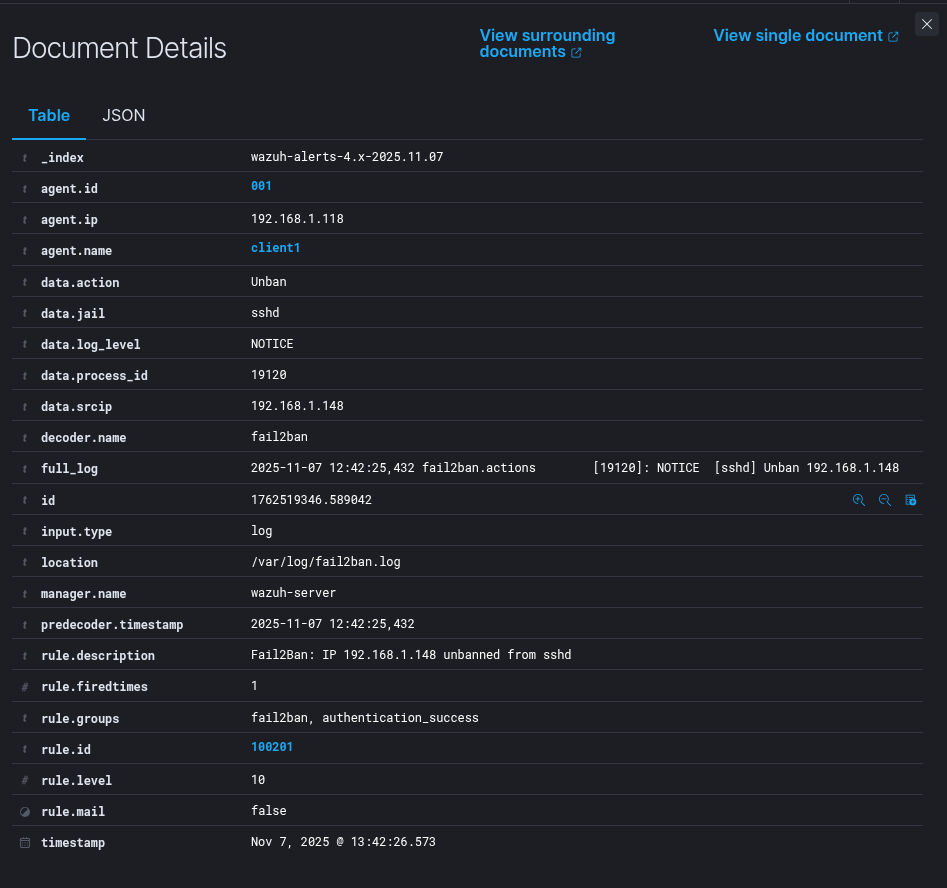The height and width of the screenshot is (888, 947).
Task: Filter for value on the id row
Action: pos(858,500)
